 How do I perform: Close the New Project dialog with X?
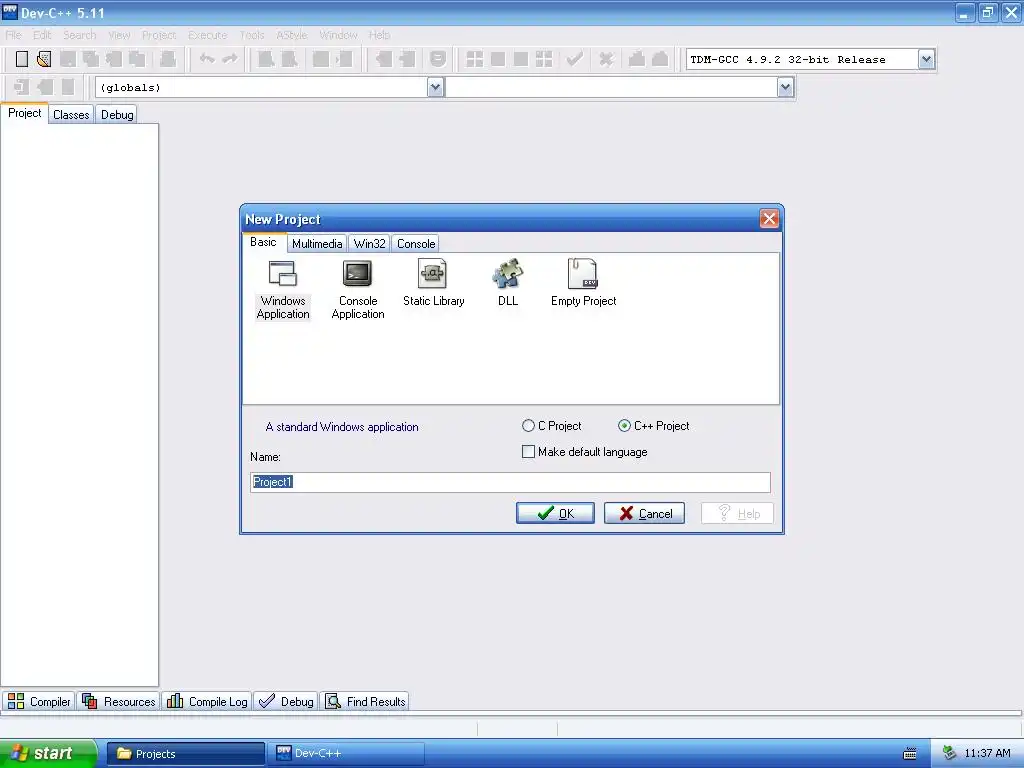(769, 219)
